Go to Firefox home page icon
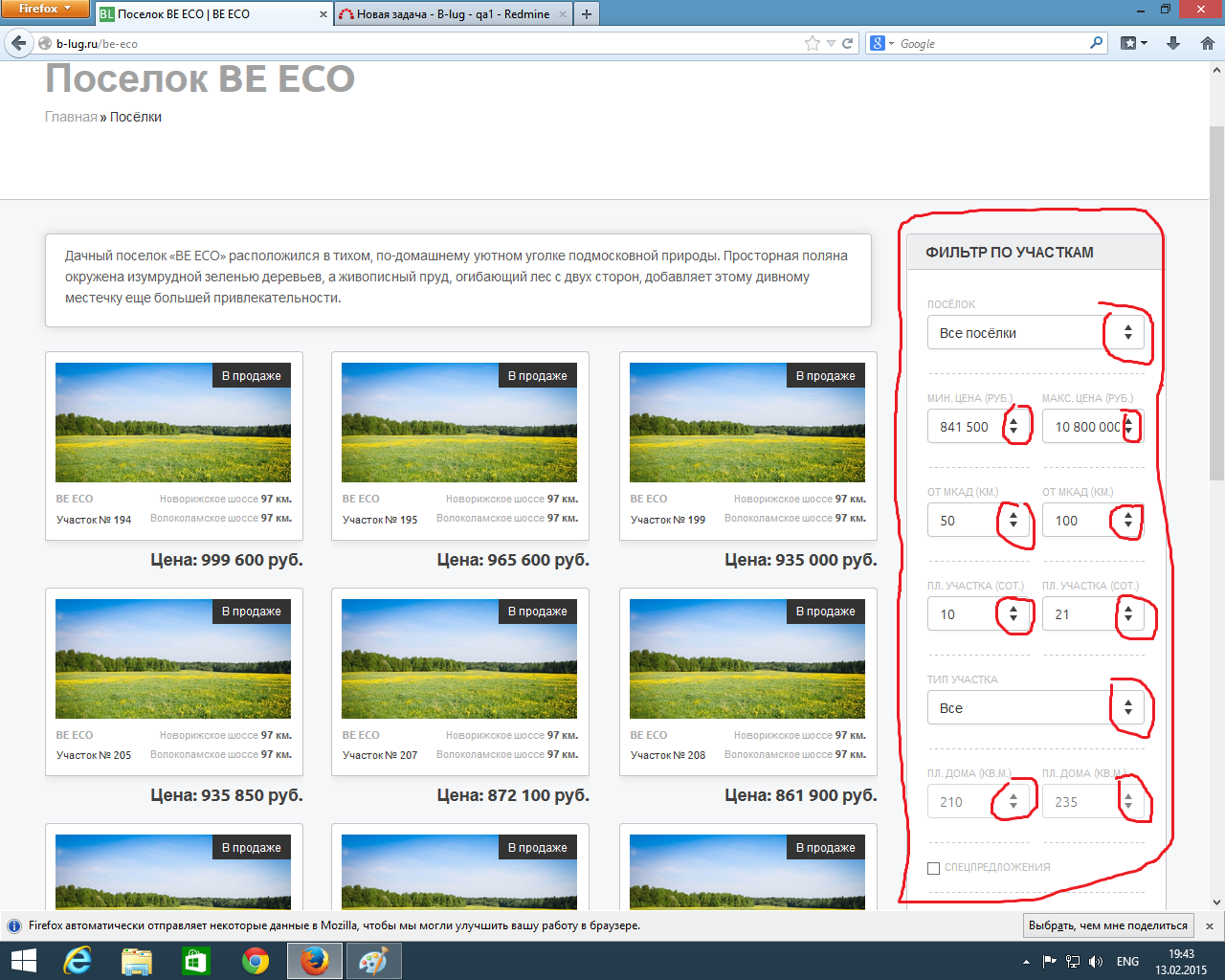 (1207, 43)
